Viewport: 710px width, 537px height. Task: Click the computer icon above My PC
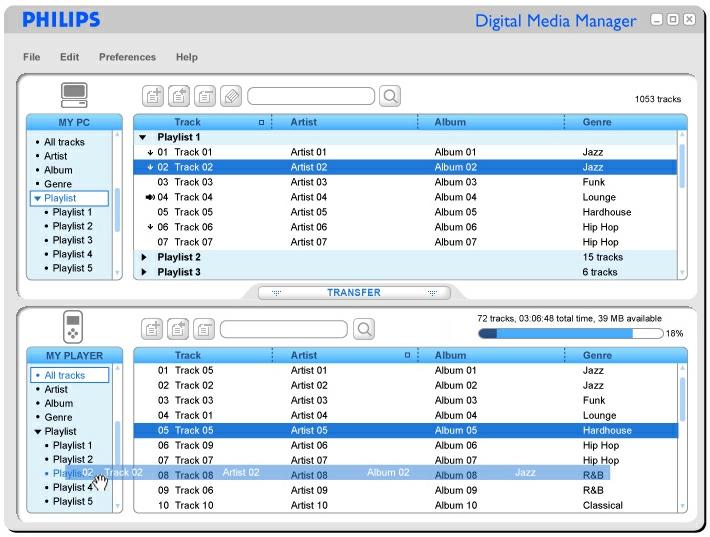(74, 95)
